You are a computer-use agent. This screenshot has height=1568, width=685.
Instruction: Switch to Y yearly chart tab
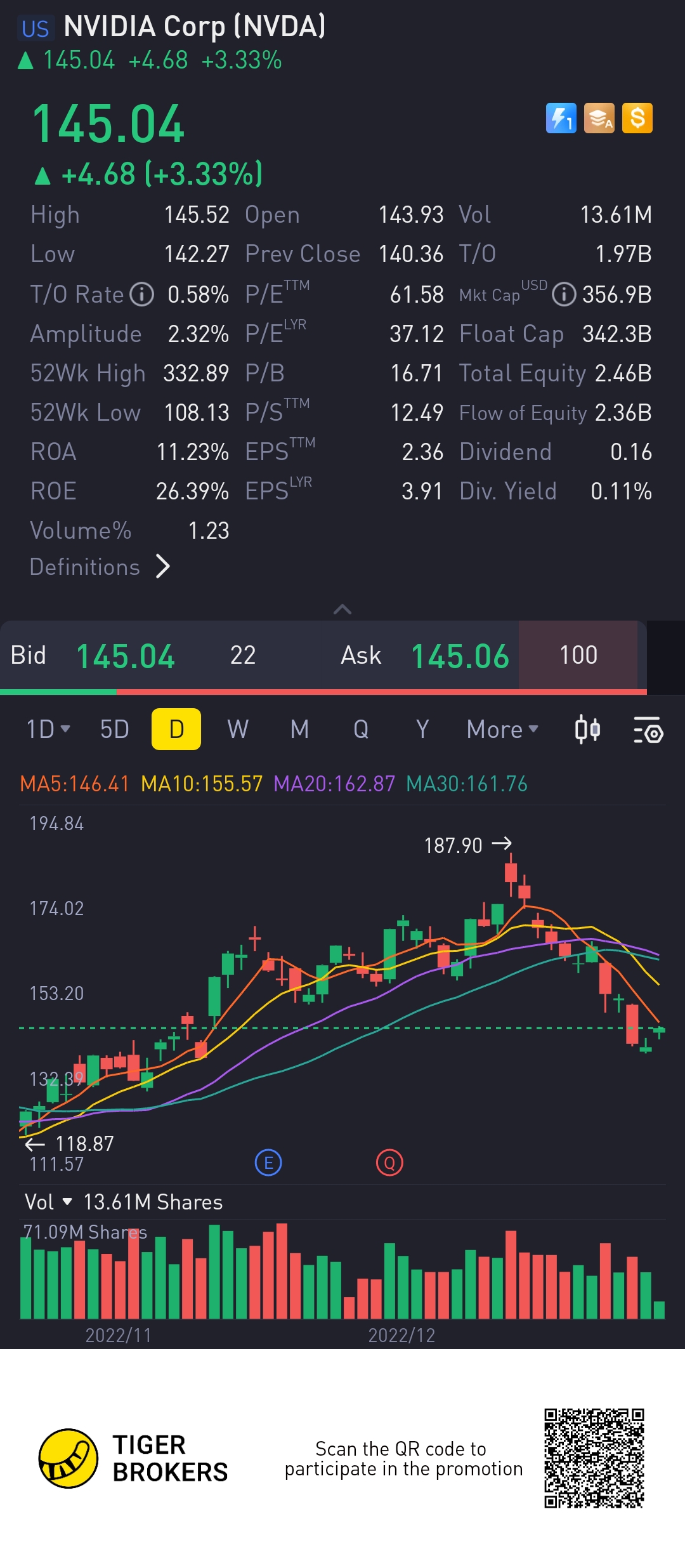(422, 729)
